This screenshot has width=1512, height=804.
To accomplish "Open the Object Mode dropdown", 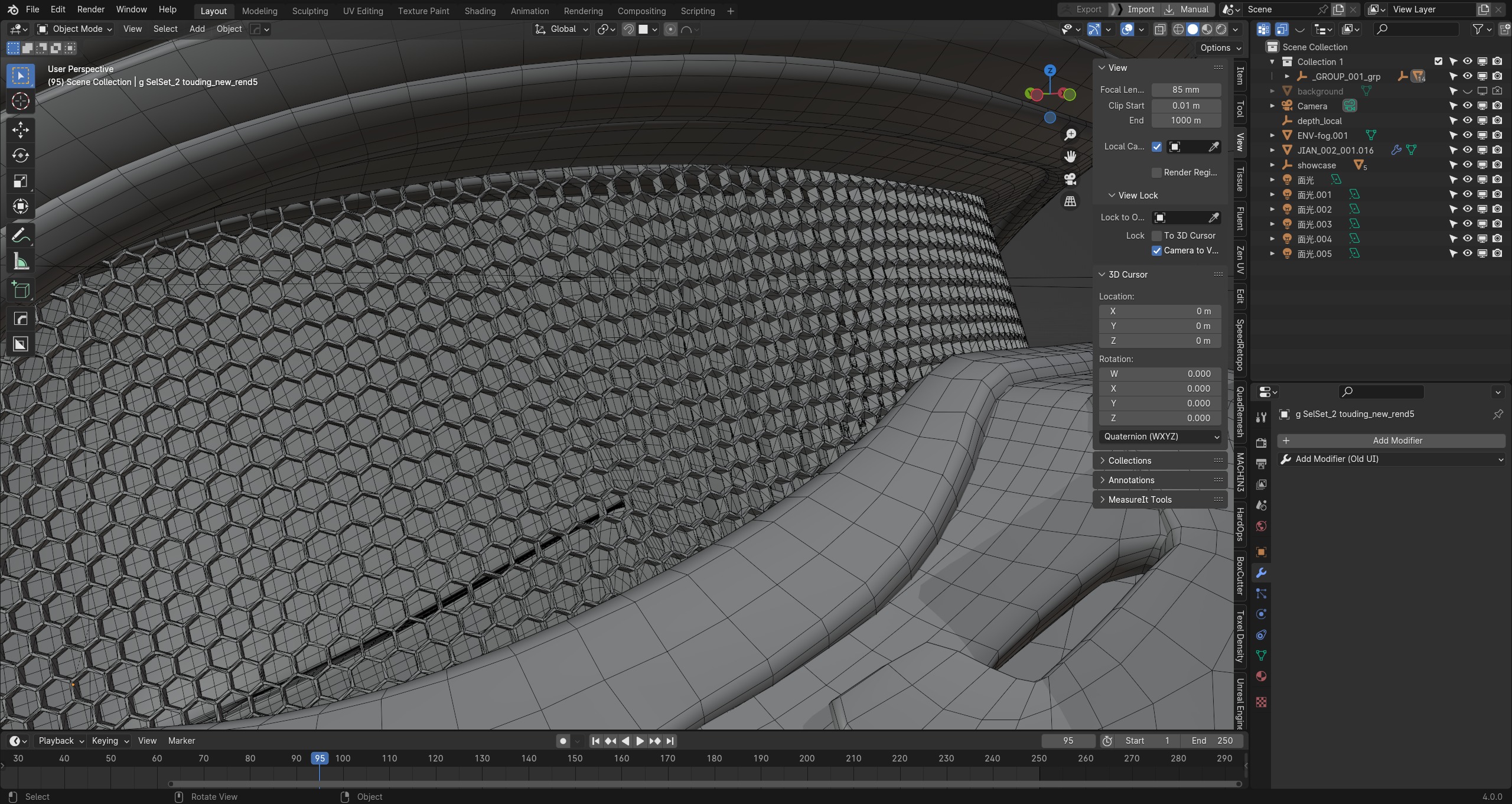I will [x=74, y=29].
